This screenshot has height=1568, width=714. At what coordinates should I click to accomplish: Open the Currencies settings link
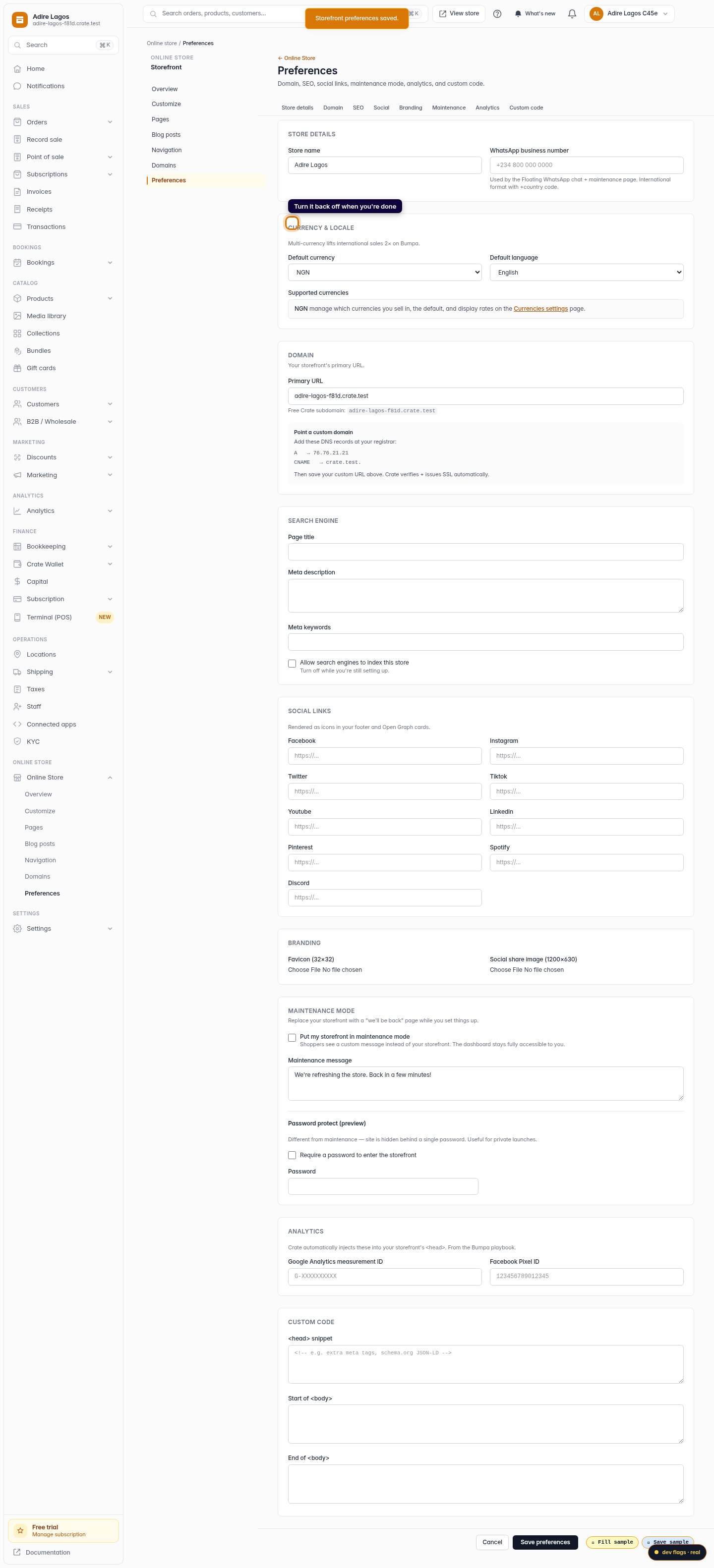coord(540,309)
